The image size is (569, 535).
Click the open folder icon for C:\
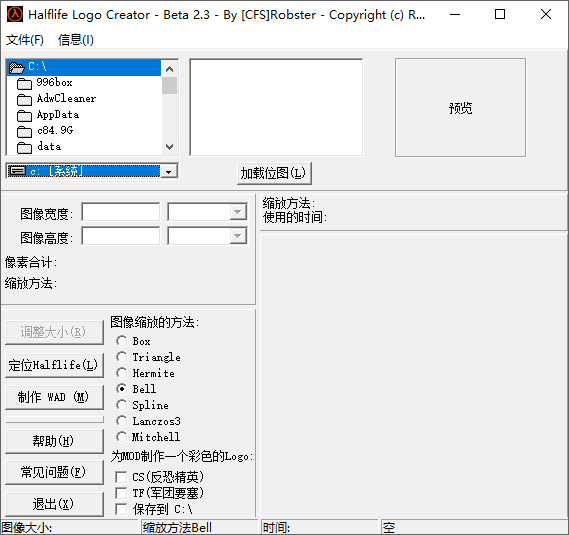pyautogui.click(x=17, y=68)
